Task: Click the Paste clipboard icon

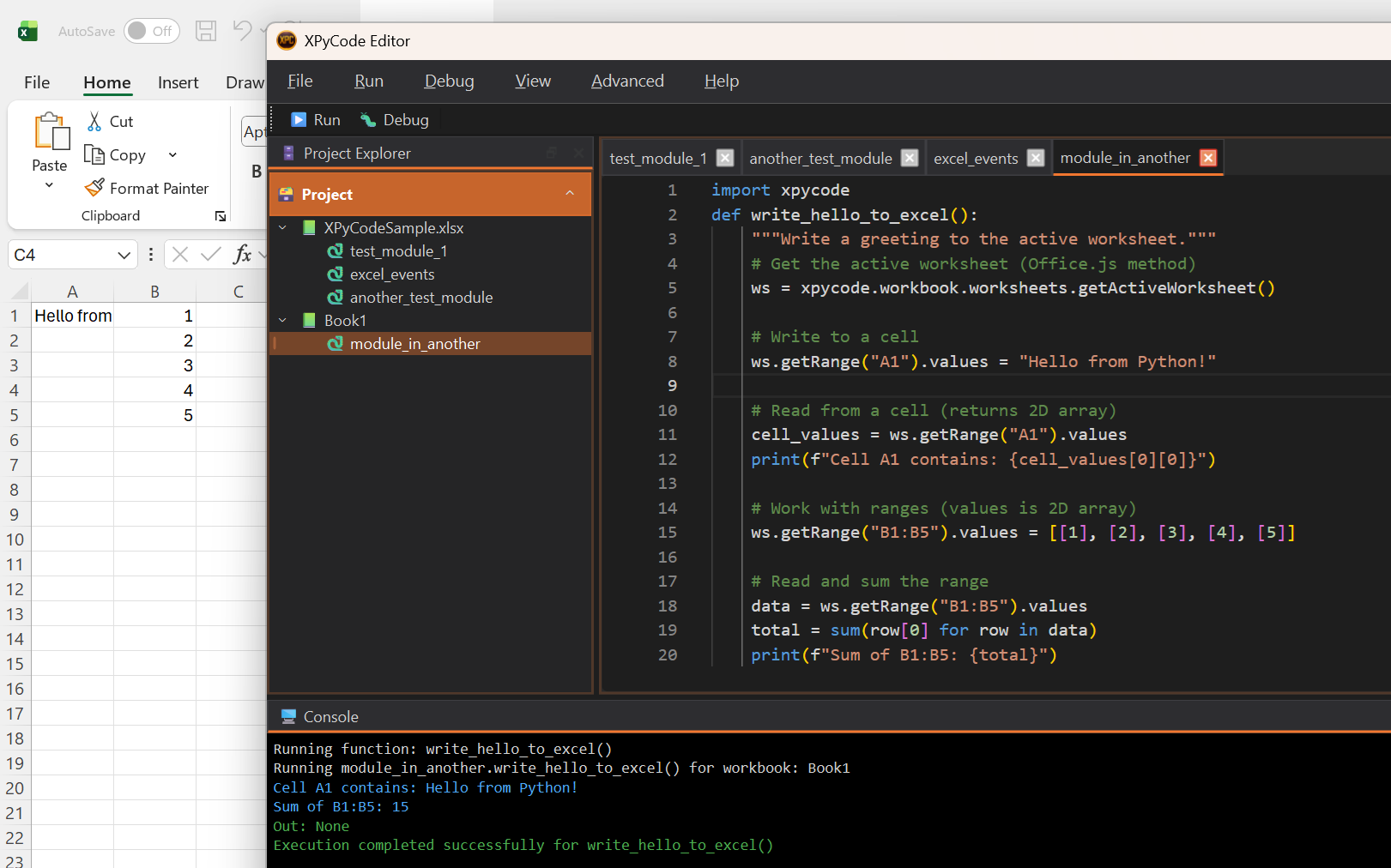Action: (51, 132)
